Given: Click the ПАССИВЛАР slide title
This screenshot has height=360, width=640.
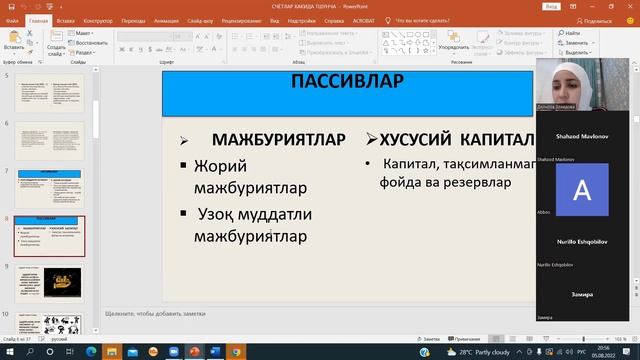Looking at the screenshot, I should click(x=347, y=81).
